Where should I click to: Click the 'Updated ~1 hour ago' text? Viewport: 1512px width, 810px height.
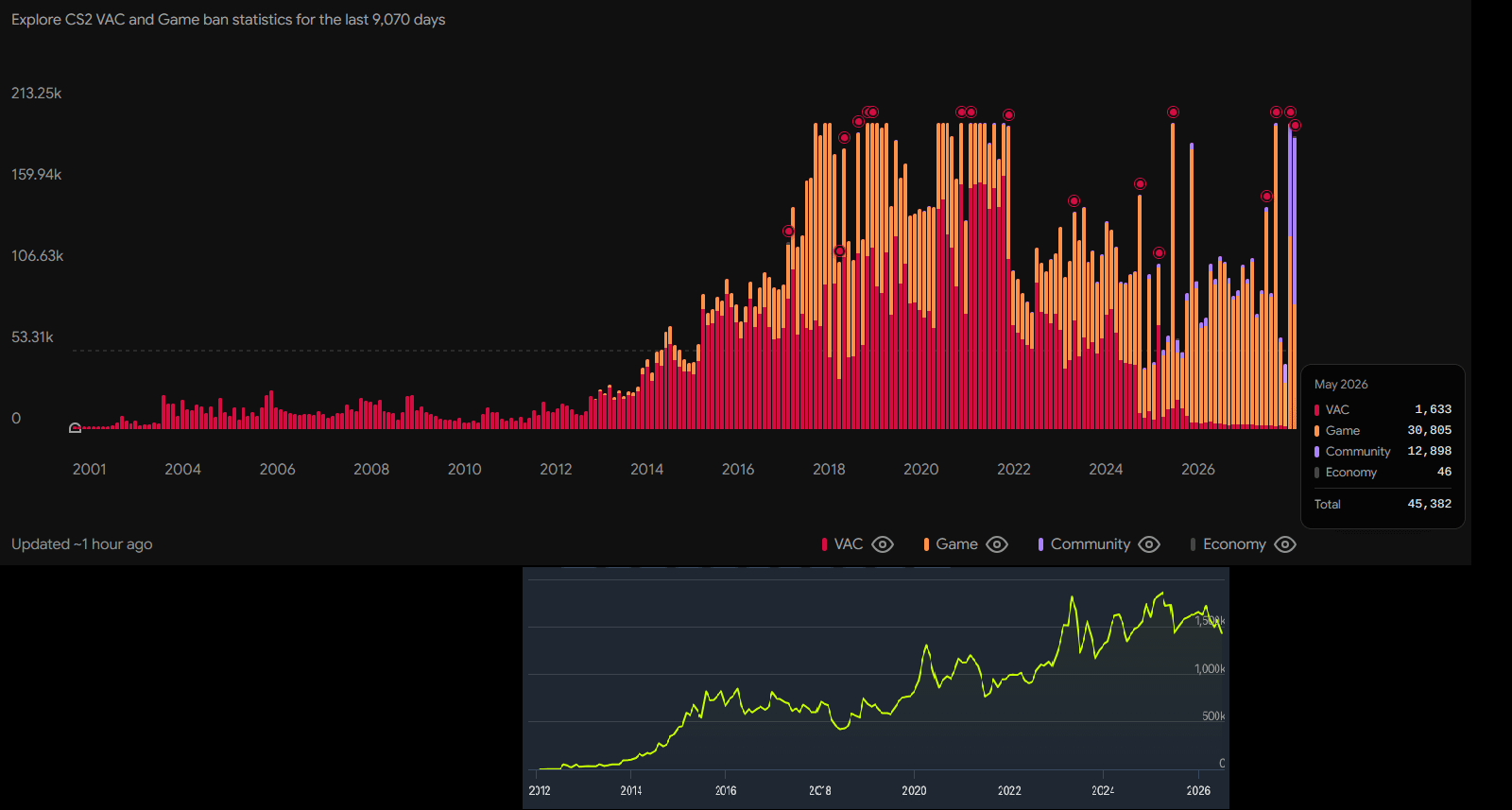82,544
